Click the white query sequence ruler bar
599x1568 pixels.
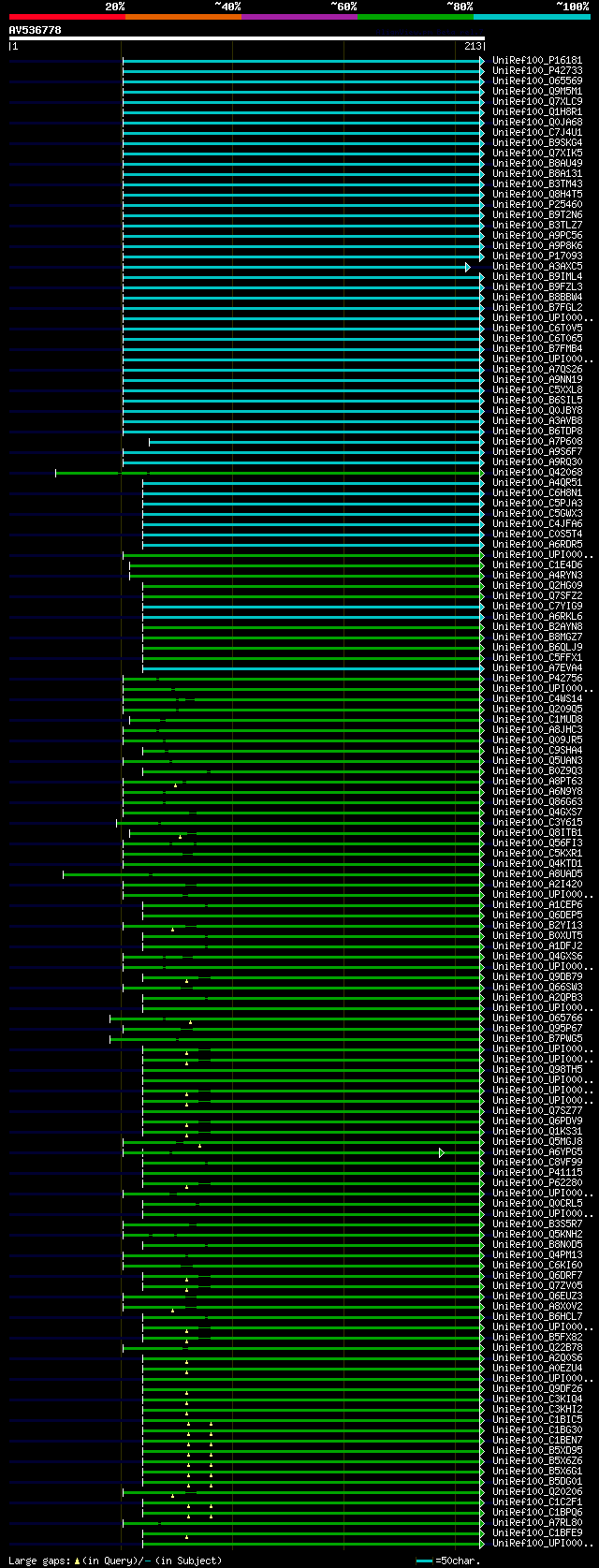(x=247, y=38)
